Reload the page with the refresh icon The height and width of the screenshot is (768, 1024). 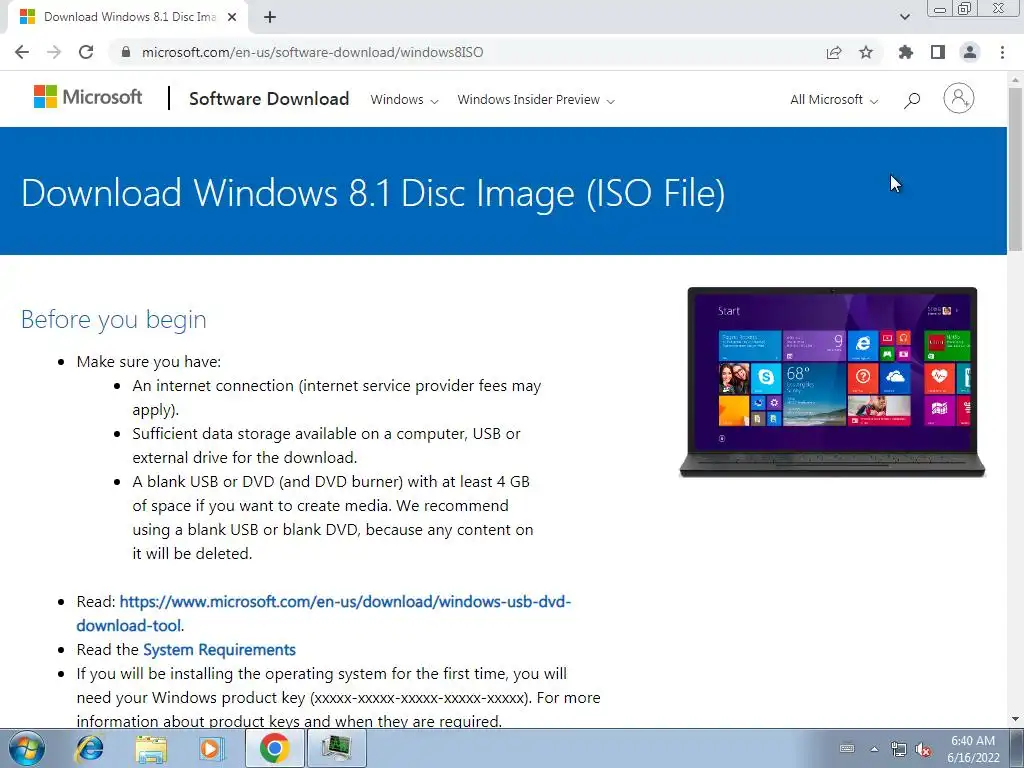pyautogui.click(x=86, y=52)
